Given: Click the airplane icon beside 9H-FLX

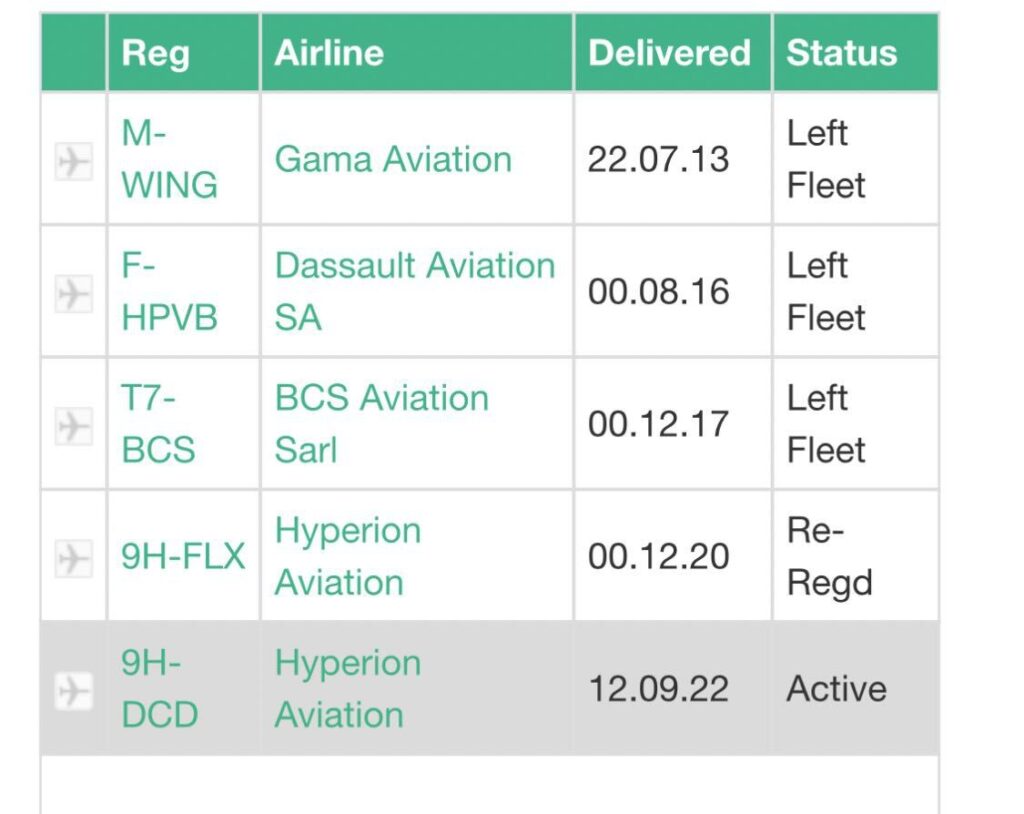Looking at the screenshot, I should point(73,557).
